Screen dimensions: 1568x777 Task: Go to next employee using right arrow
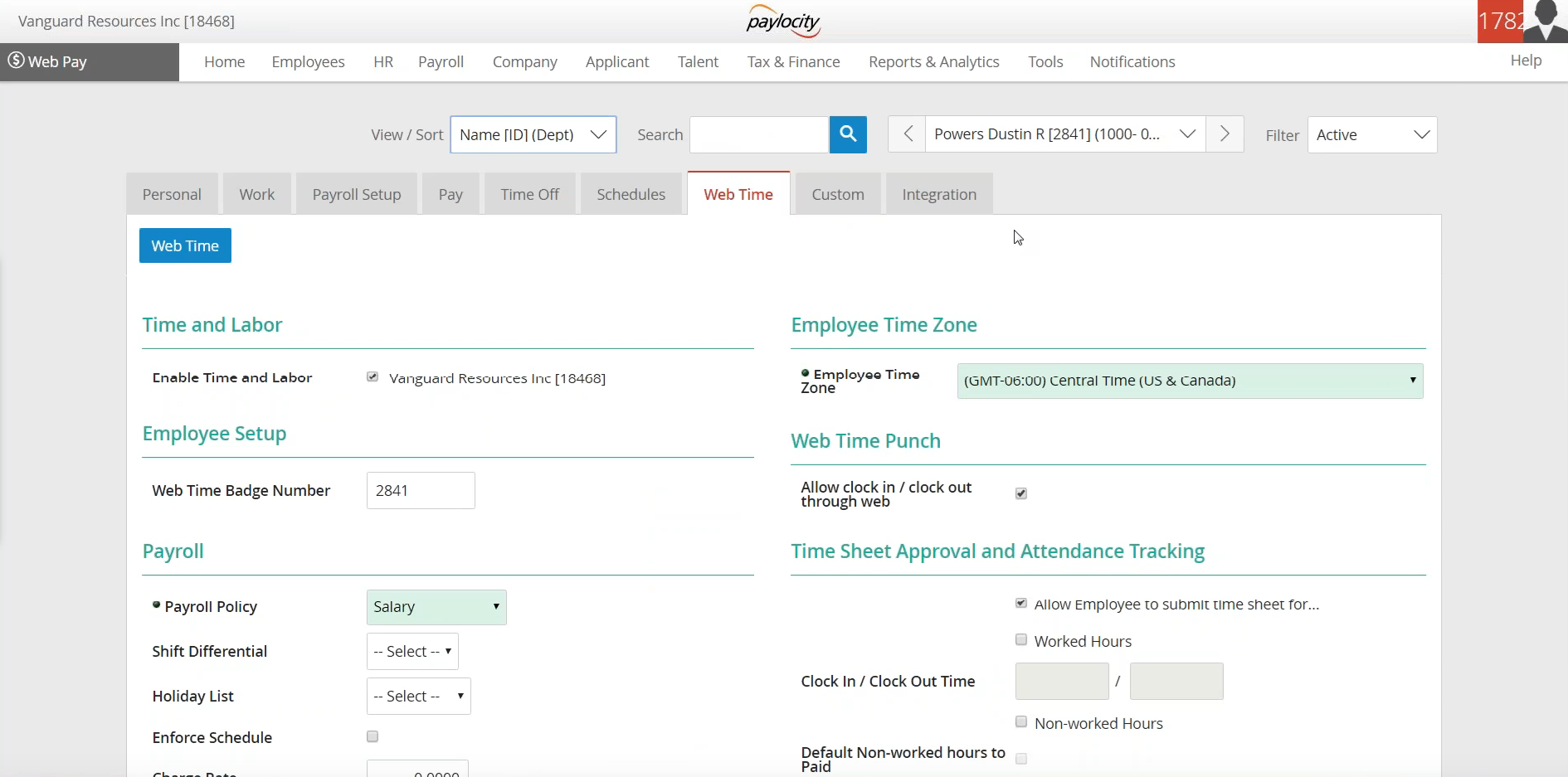coord(1225,134)
